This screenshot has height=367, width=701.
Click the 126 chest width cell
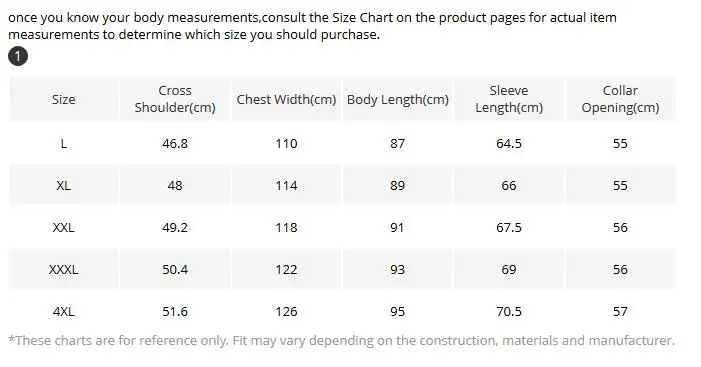pyautogui.click(x=286, y=312)
